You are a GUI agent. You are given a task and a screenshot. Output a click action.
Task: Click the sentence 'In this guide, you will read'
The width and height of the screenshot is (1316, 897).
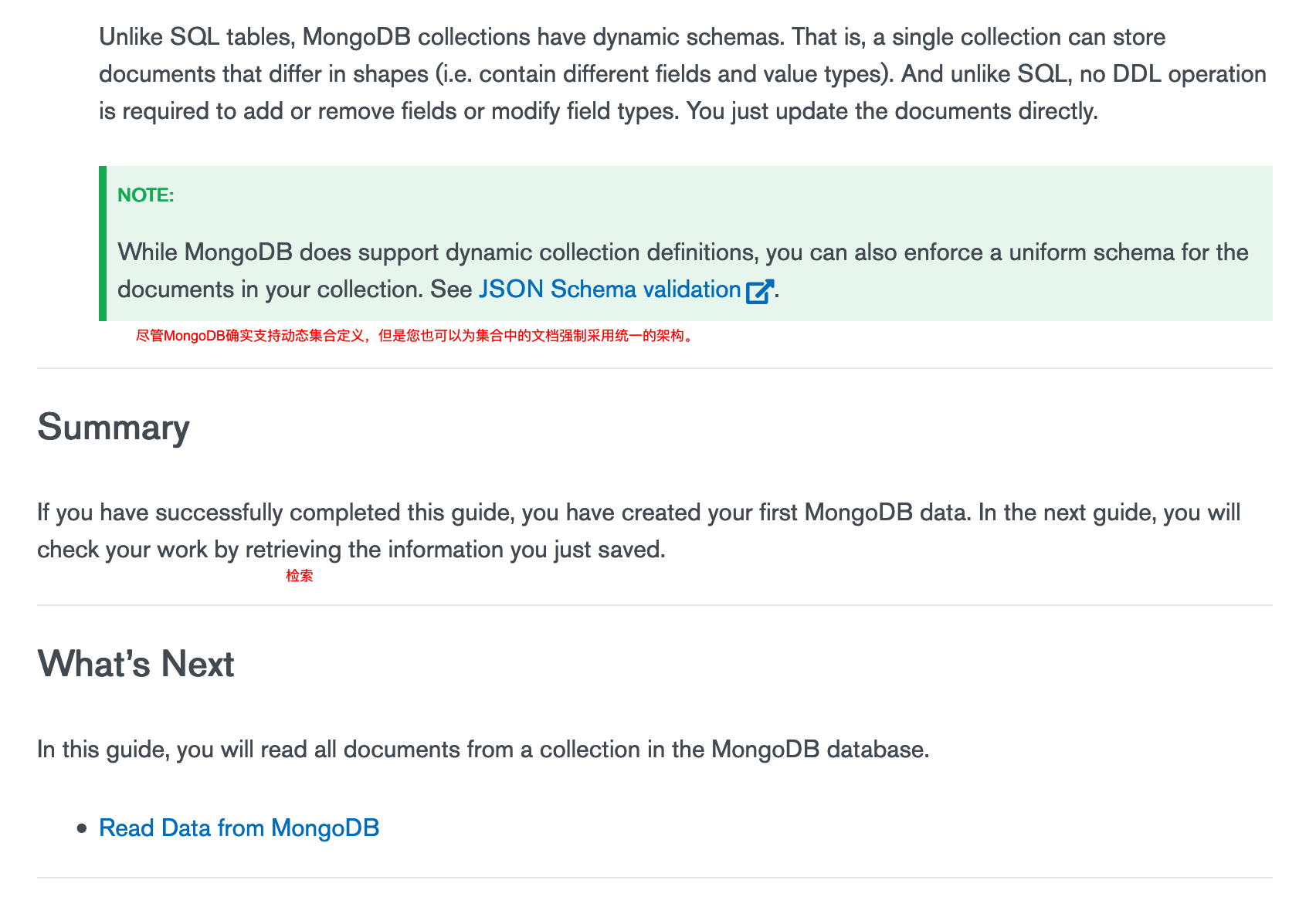(x=483, y=750)
